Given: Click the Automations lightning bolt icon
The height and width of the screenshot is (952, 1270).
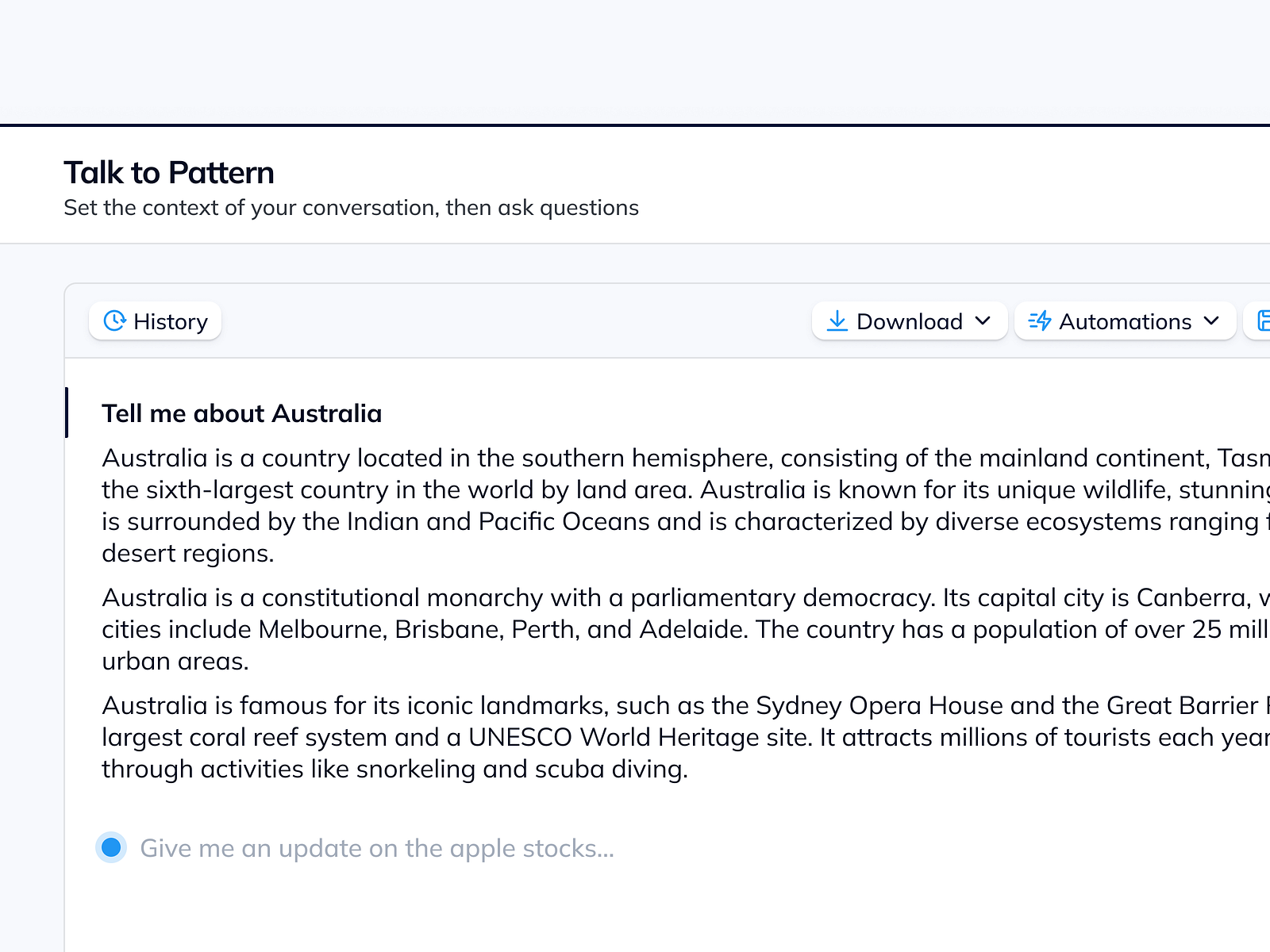Looking at the screenshot, I should click(x=1040, y=321).
